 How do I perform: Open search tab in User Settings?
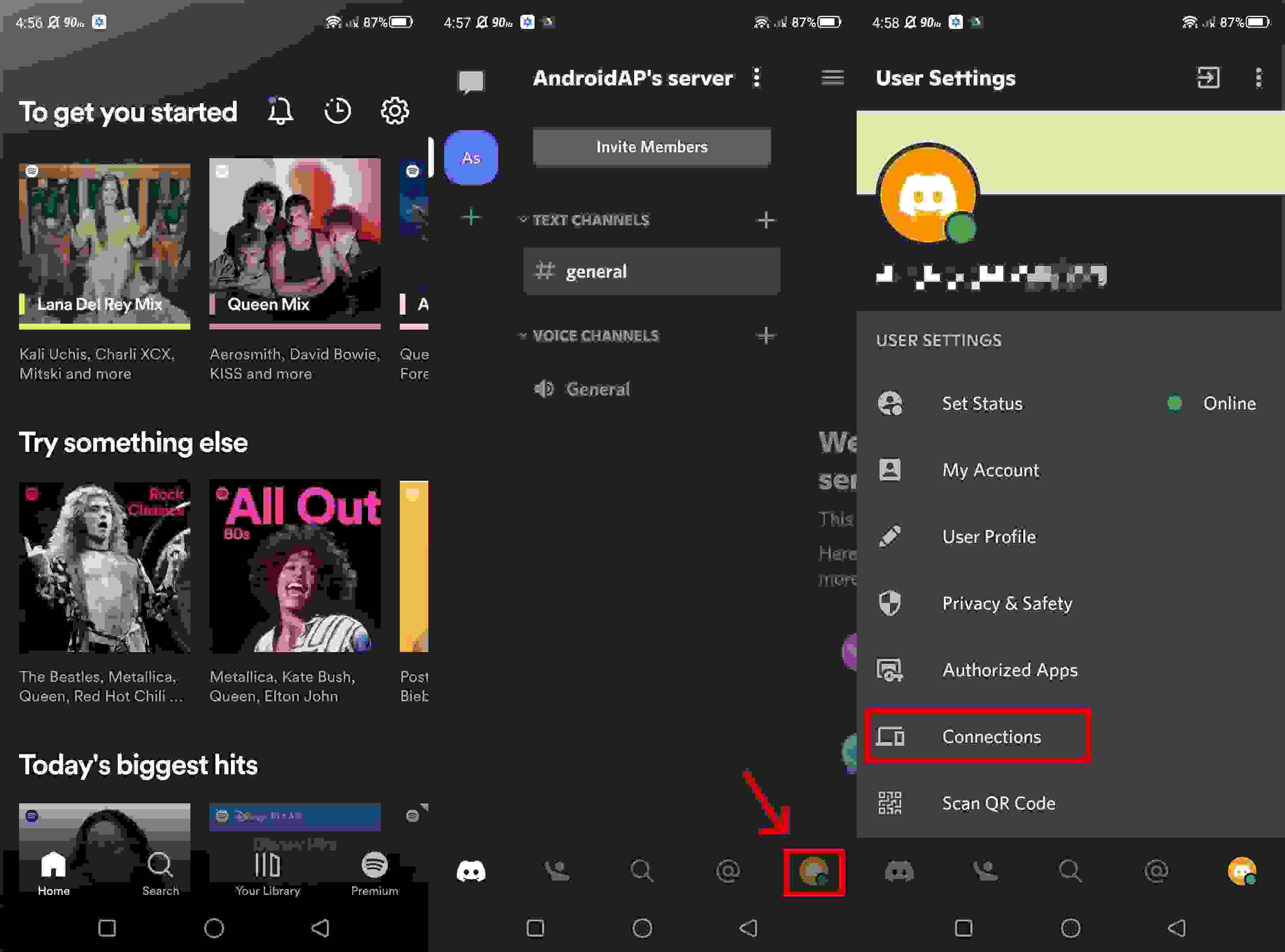coord(1071,871)
